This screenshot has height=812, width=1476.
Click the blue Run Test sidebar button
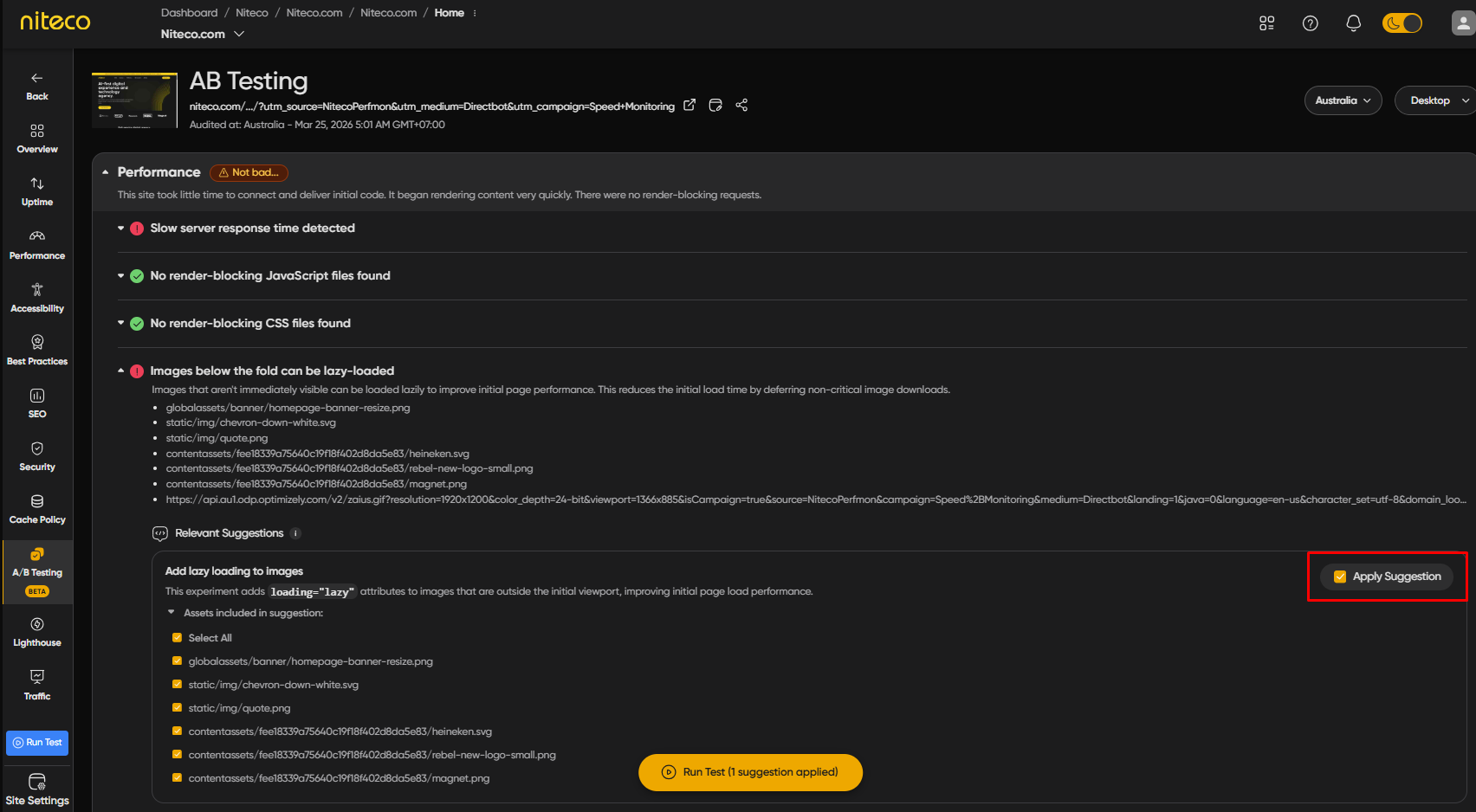37,743
